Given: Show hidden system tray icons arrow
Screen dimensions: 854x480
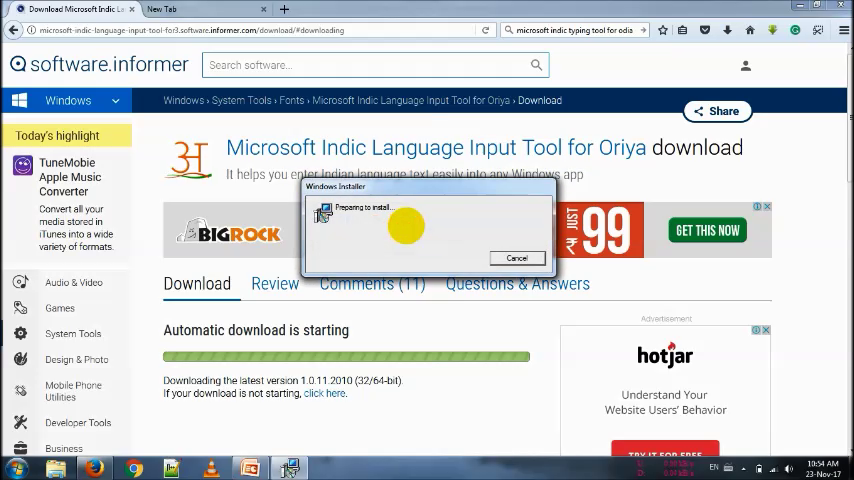Looking at the screenshot, I should click(x=743, y=469).
